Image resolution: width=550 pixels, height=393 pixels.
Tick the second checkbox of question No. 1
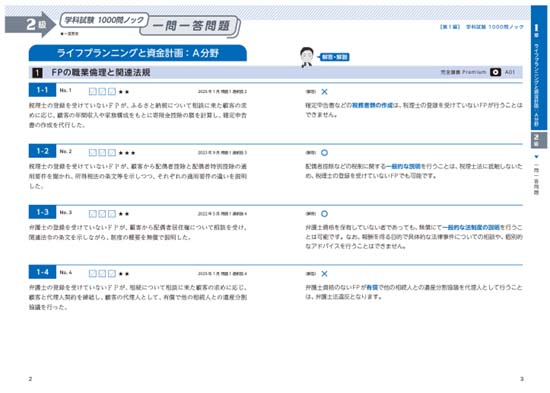click(102, 92)
